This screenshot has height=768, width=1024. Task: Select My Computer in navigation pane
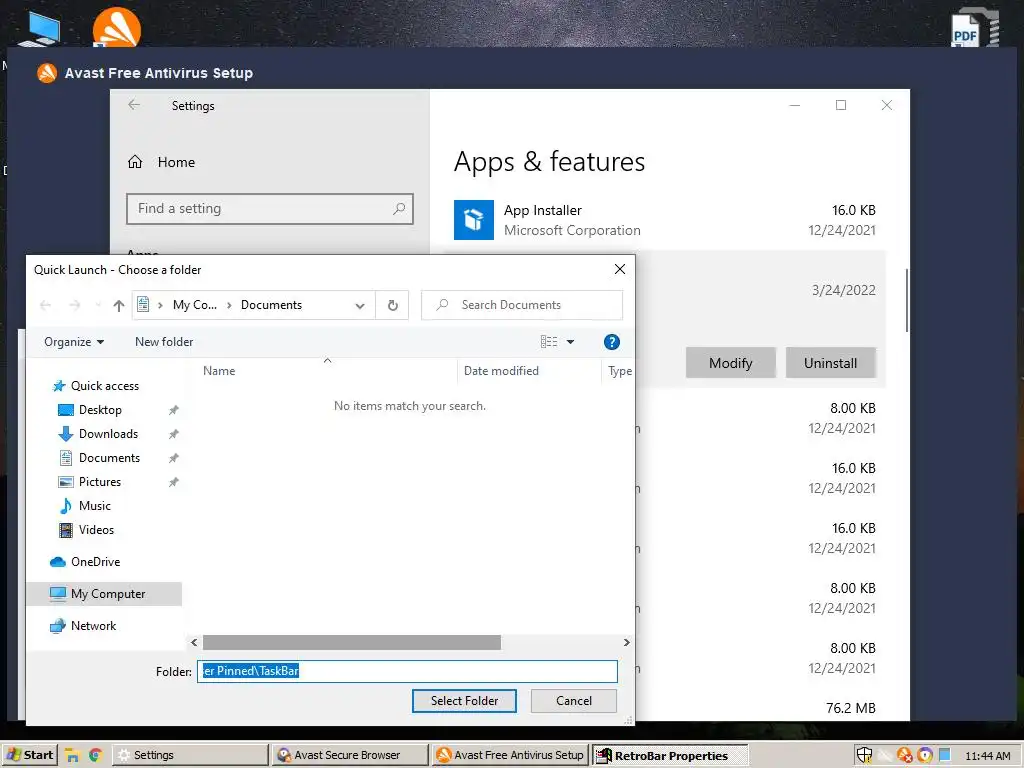coord(104,594)
